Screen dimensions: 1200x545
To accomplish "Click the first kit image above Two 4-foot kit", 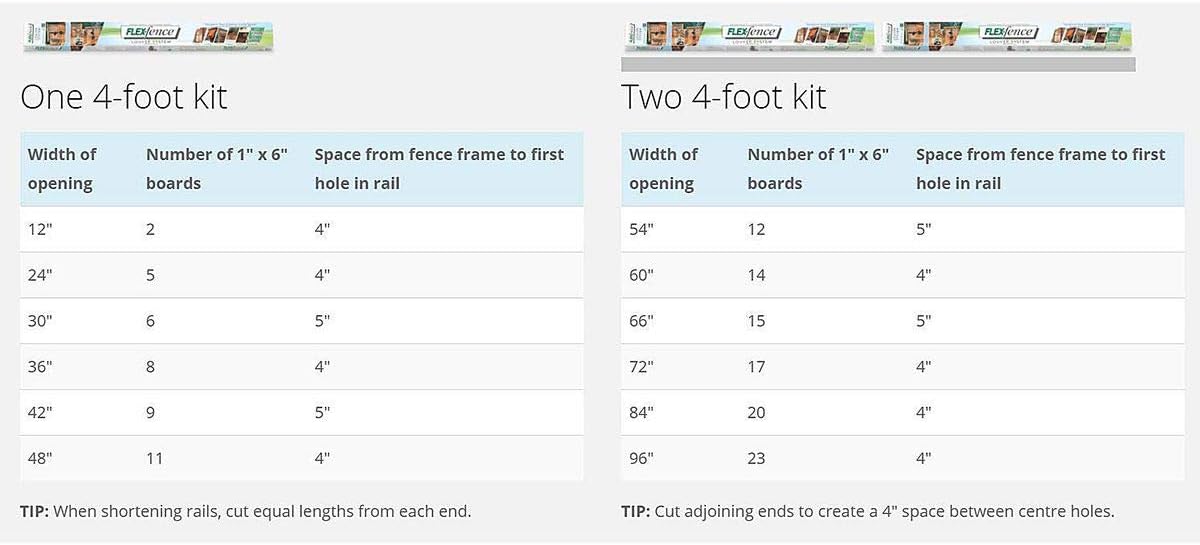I will point(748,36).
